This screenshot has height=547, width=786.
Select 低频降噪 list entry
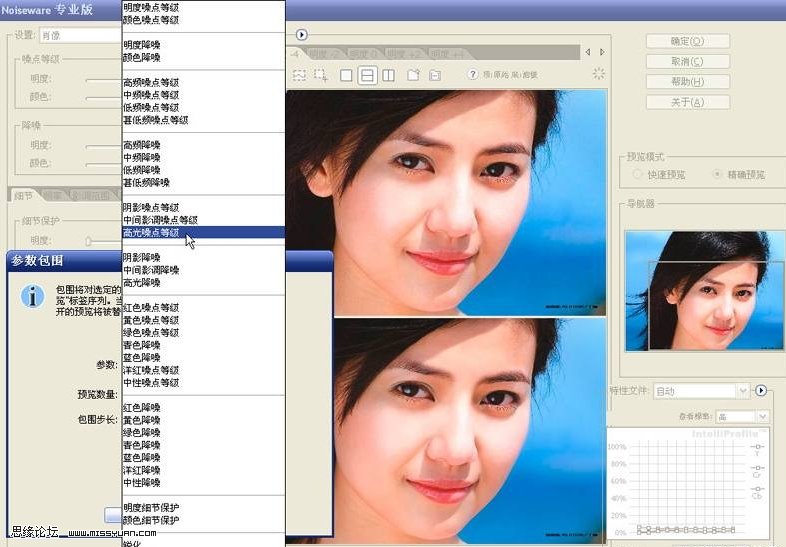coord(204,170)
